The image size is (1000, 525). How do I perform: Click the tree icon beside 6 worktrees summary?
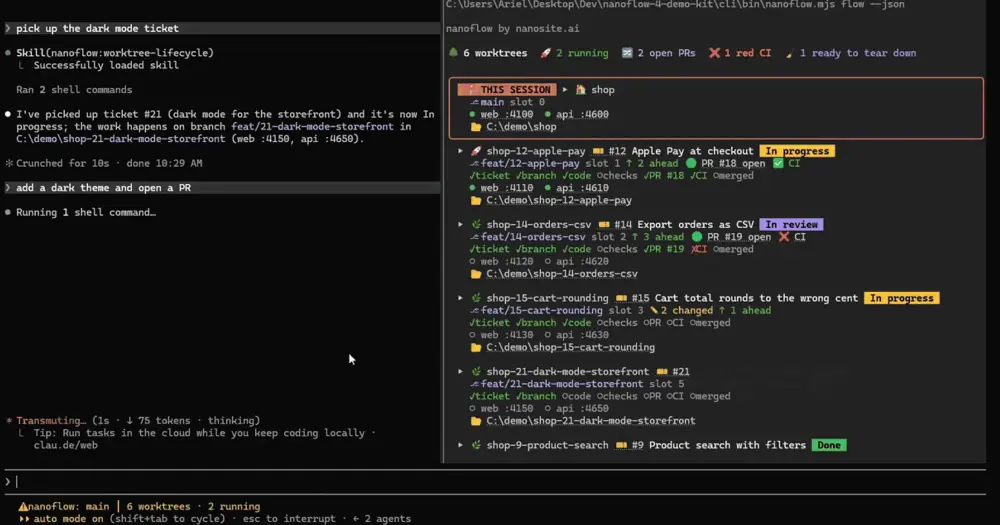coord(453,53)
